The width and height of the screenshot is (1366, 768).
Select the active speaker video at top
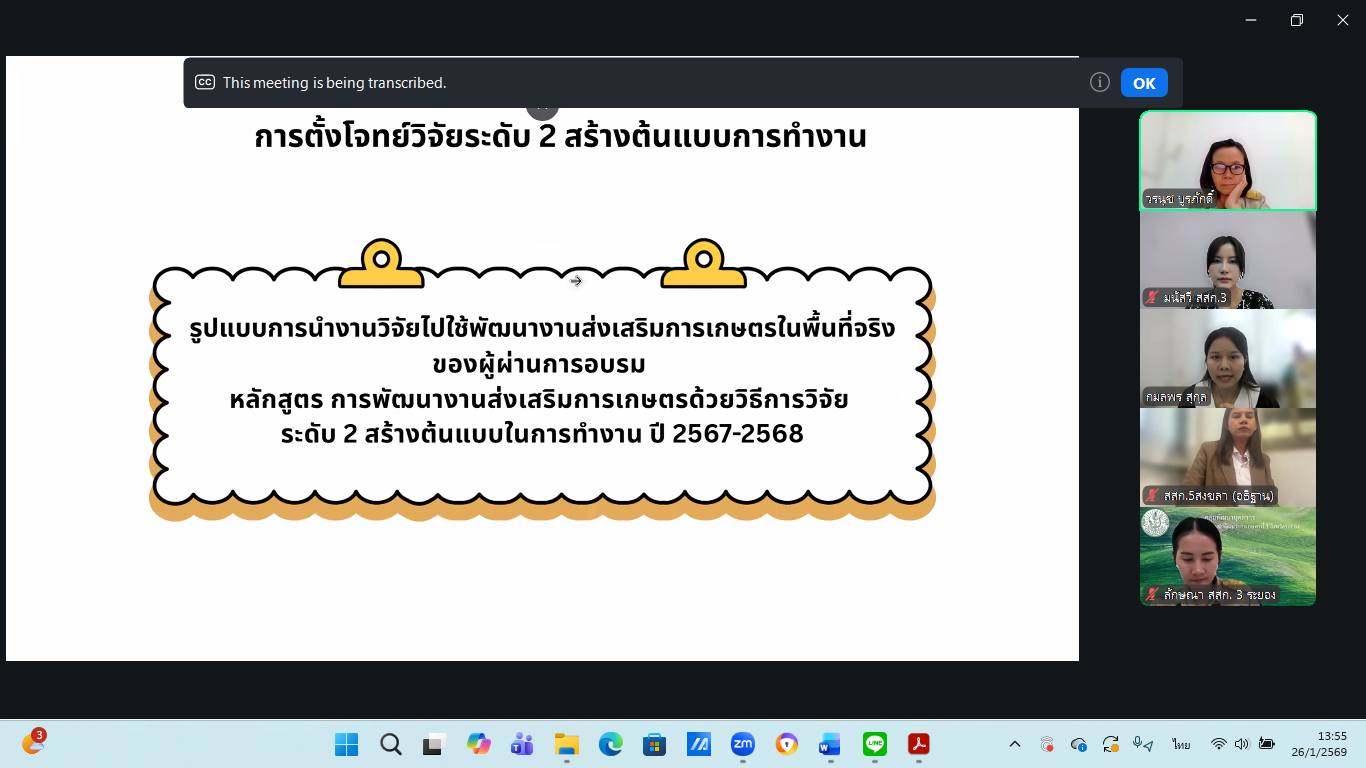pyautogui.click(x=1227, y=160)
